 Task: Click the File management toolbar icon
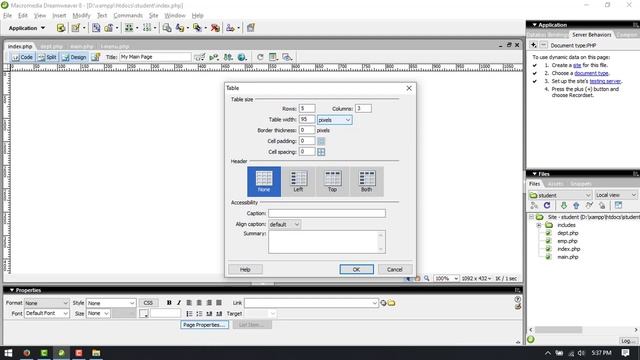[228, 57]
